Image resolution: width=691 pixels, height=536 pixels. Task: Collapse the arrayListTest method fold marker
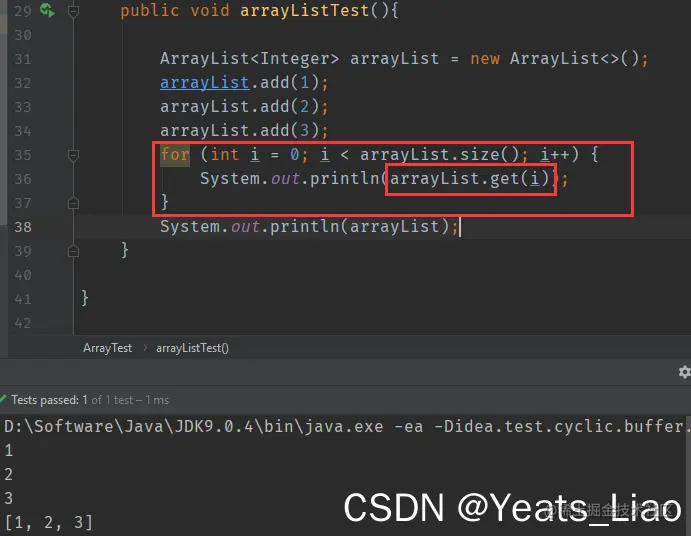point(74,11)
